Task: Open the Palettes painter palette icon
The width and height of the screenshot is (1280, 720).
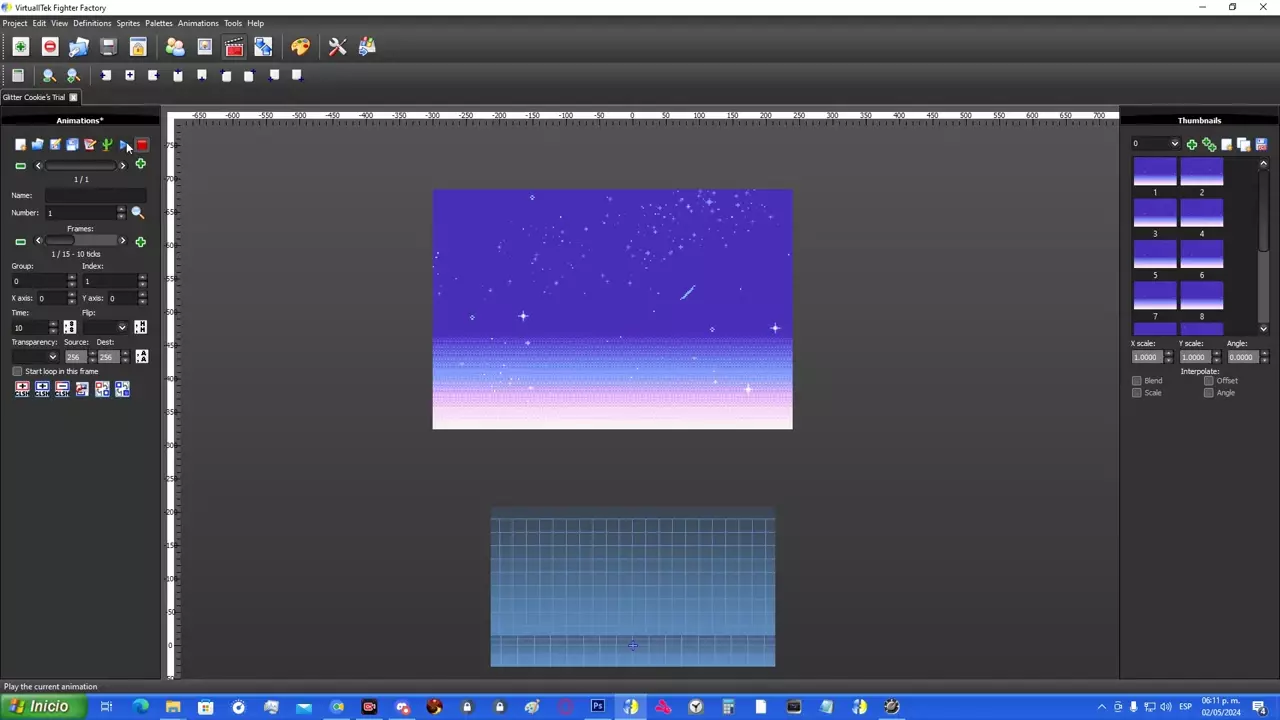Action: point(300,47)
